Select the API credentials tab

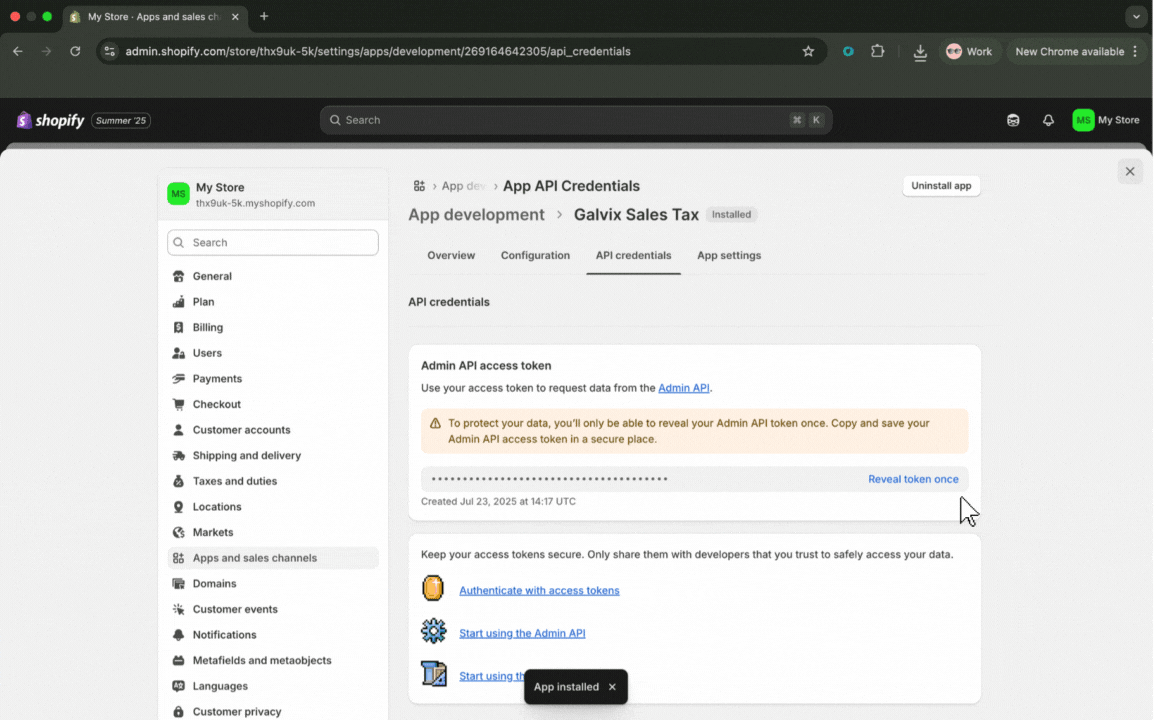(633, 255)
